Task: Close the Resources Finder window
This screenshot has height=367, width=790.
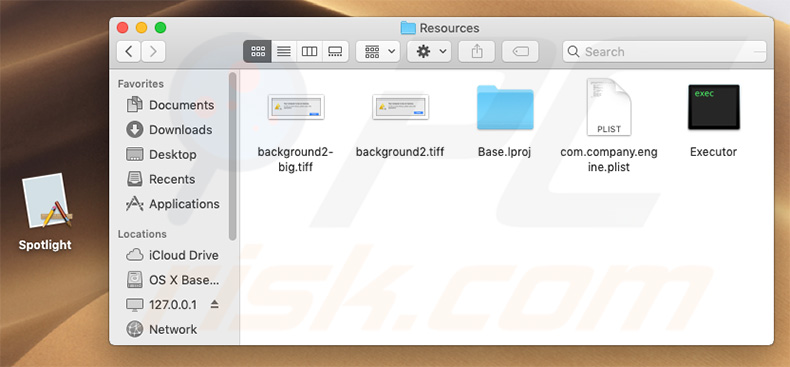Action: [122, 28]
